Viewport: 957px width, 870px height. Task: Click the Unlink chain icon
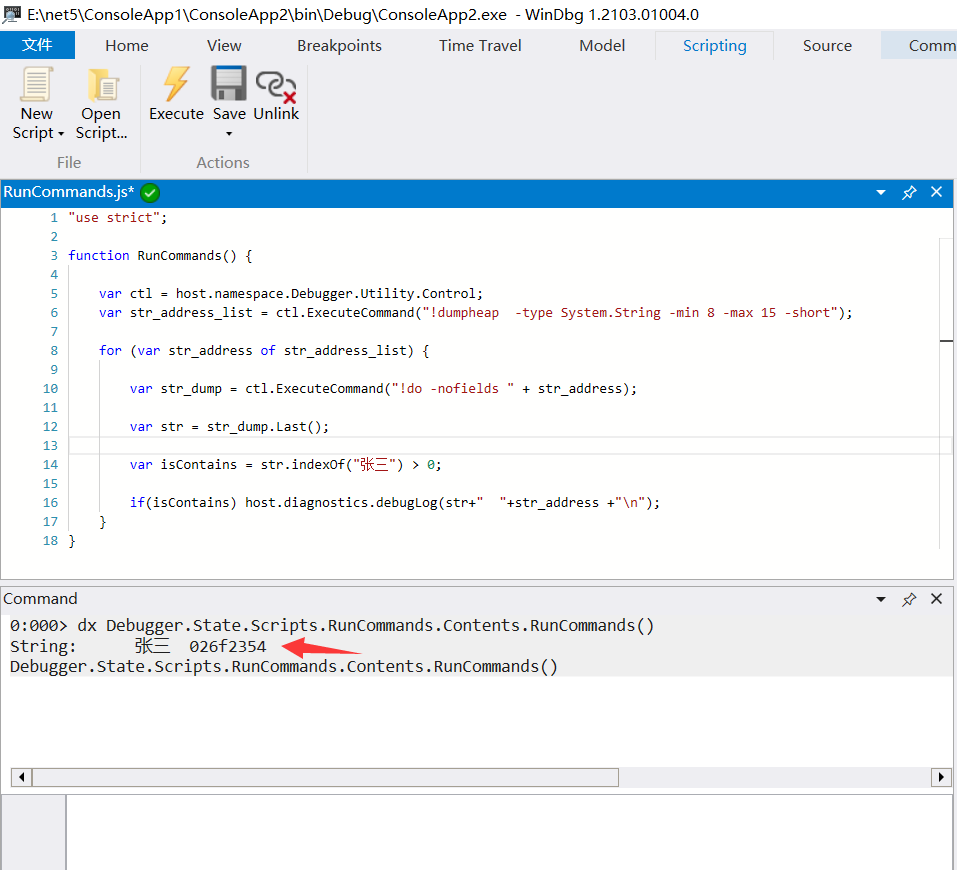point(276,85)
